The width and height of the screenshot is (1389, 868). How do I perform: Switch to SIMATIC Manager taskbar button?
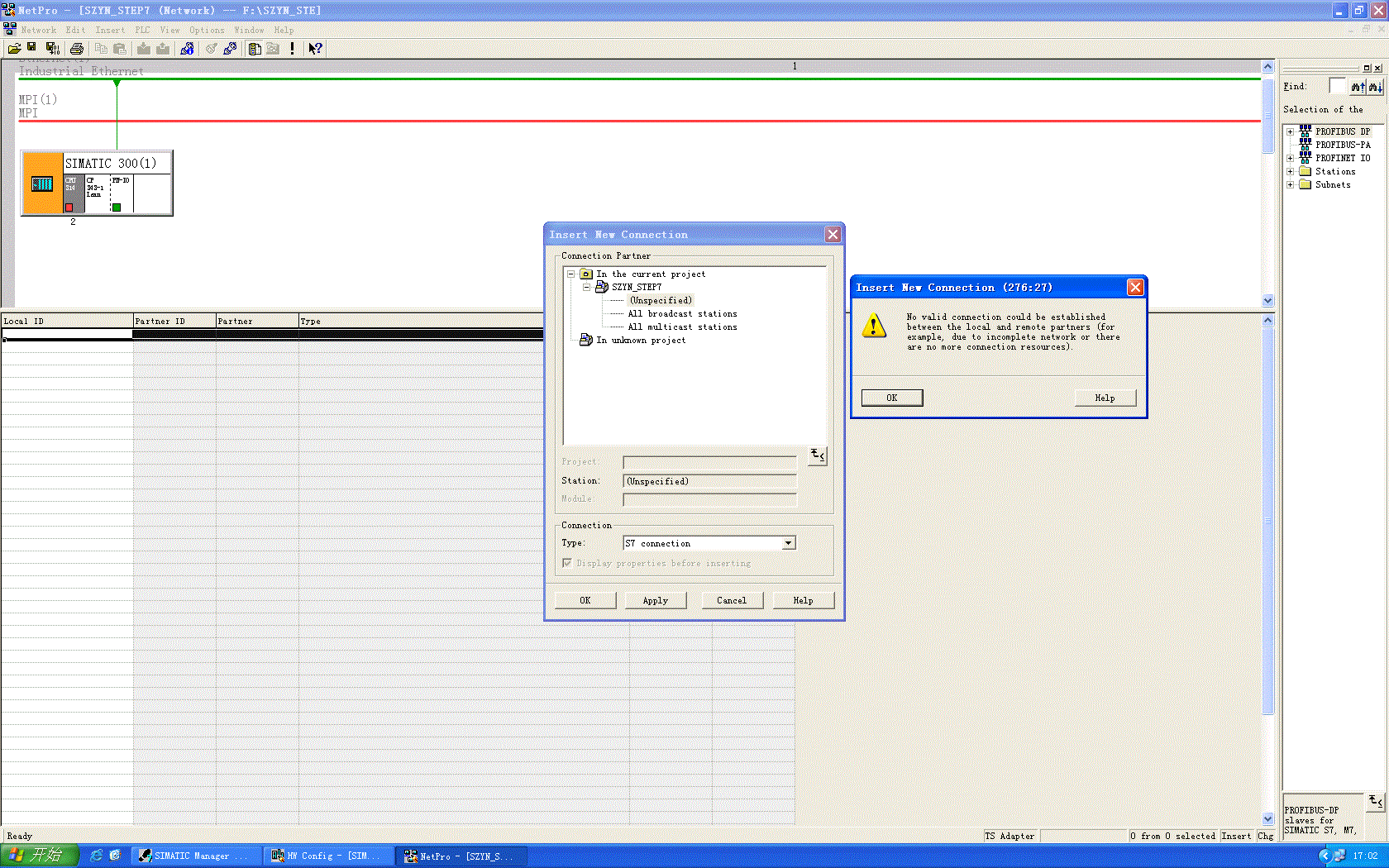click(x=196, y=856)
